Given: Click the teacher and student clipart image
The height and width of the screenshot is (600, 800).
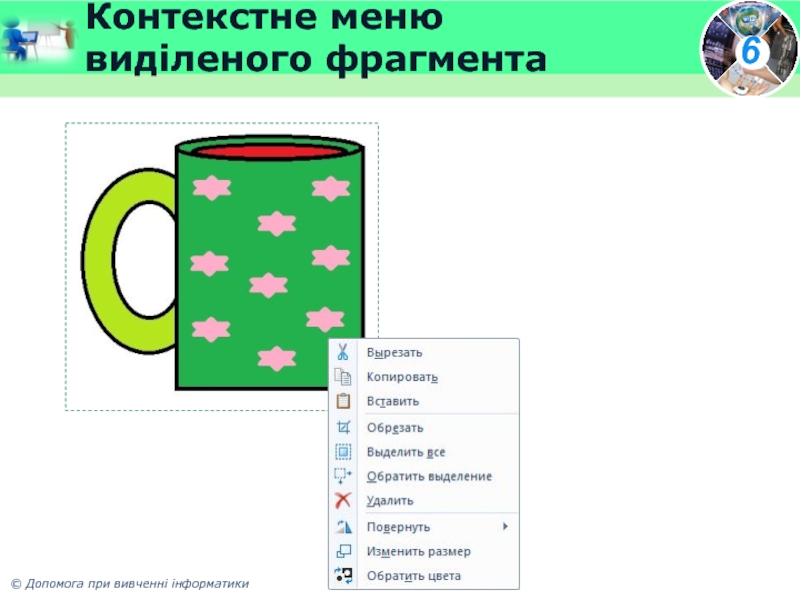Looking at the screenshot, I should point(39,40).
